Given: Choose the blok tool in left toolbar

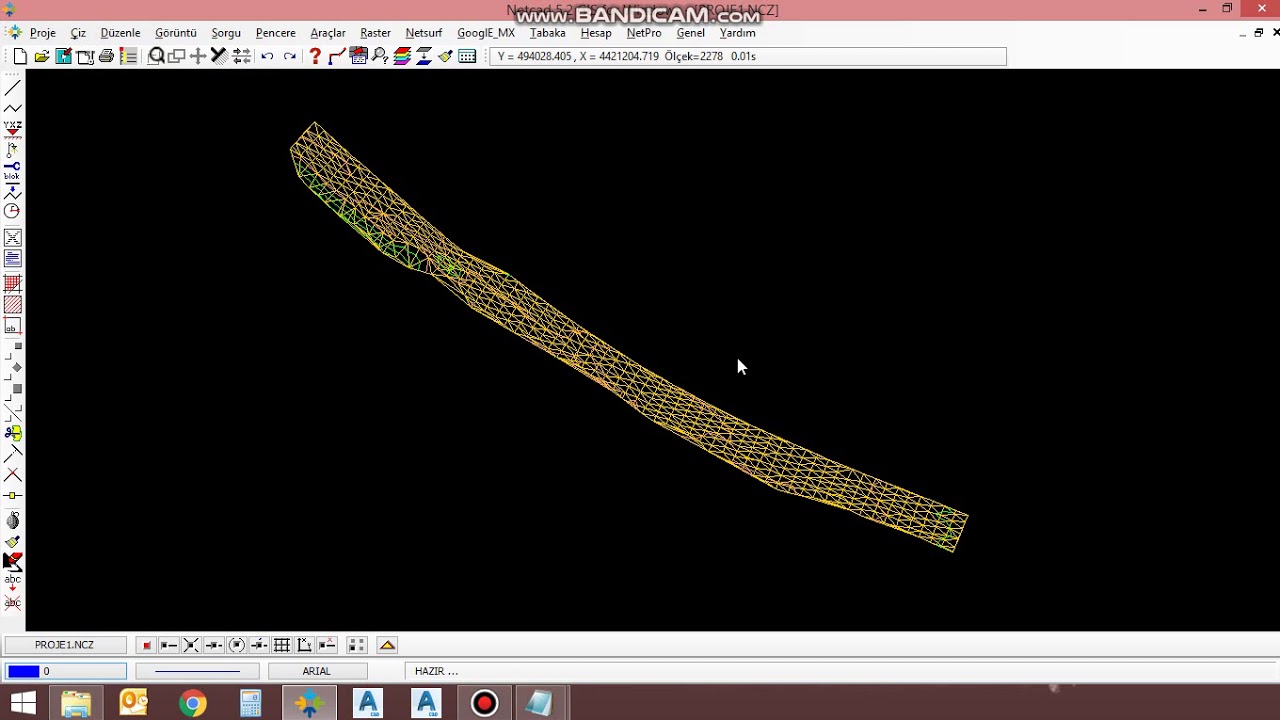Looking at the screenshot, I should (x=13, y=170).
